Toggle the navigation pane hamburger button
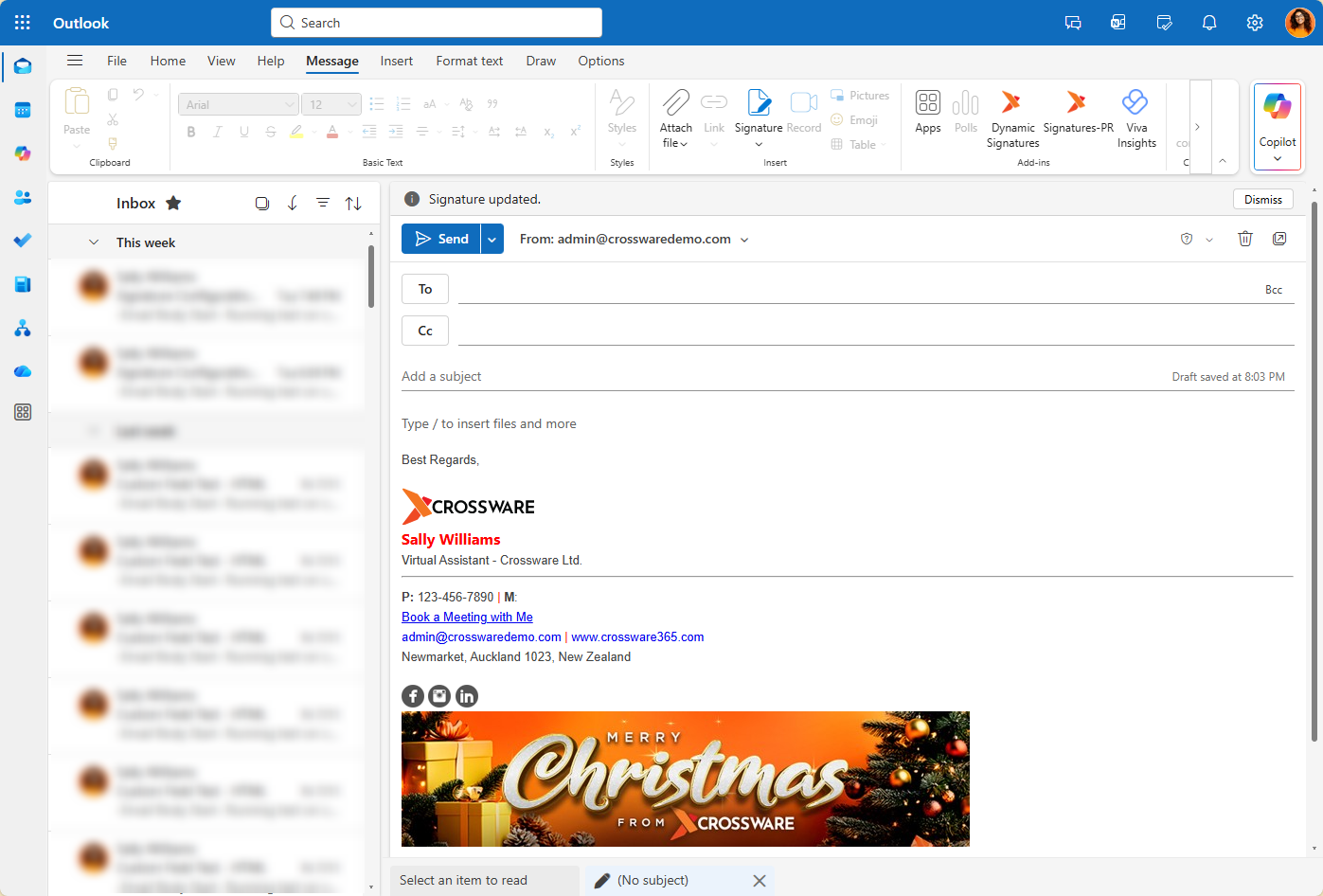1323x896 pixels. 75,61
